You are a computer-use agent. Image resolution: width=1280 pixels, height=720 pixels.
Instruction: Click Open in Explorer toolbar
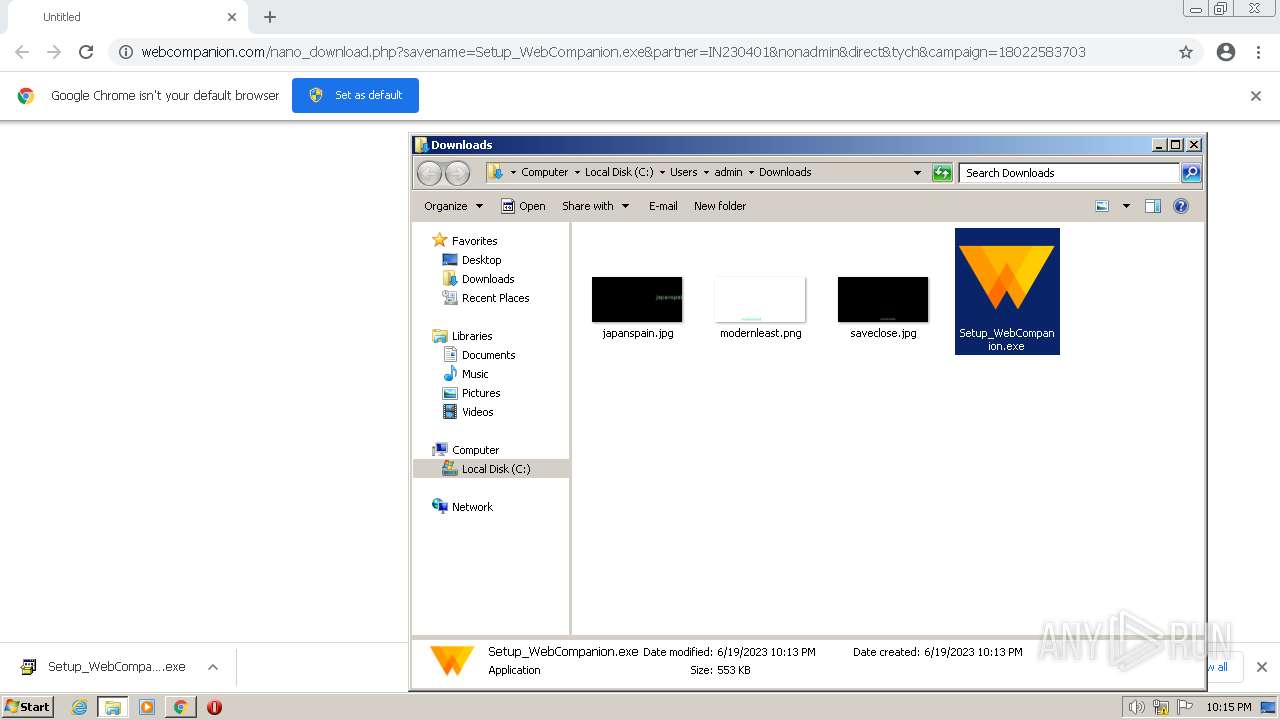tap(523, 206)
